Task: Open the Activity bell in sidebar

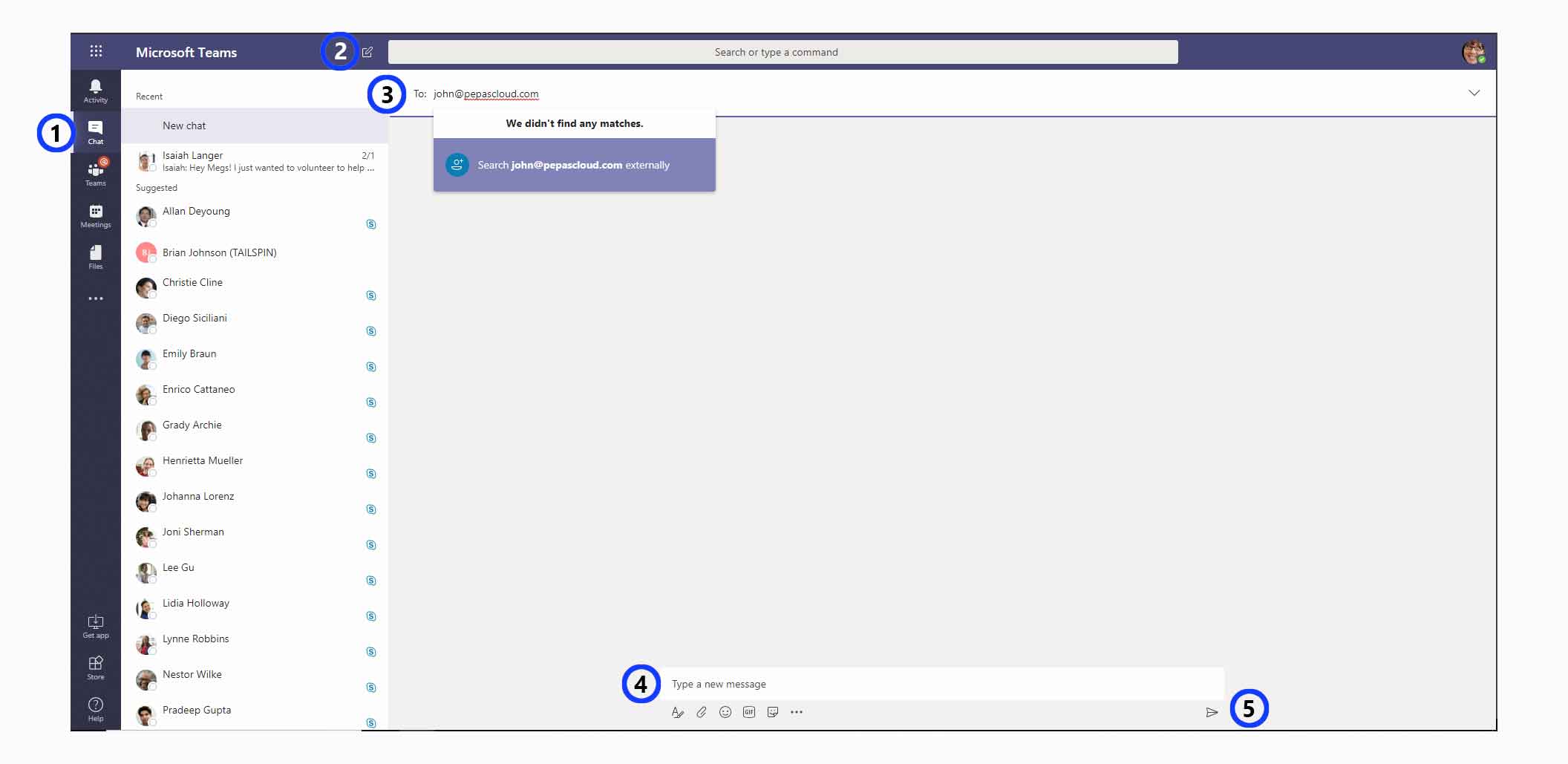Action: tap(96, 91)
